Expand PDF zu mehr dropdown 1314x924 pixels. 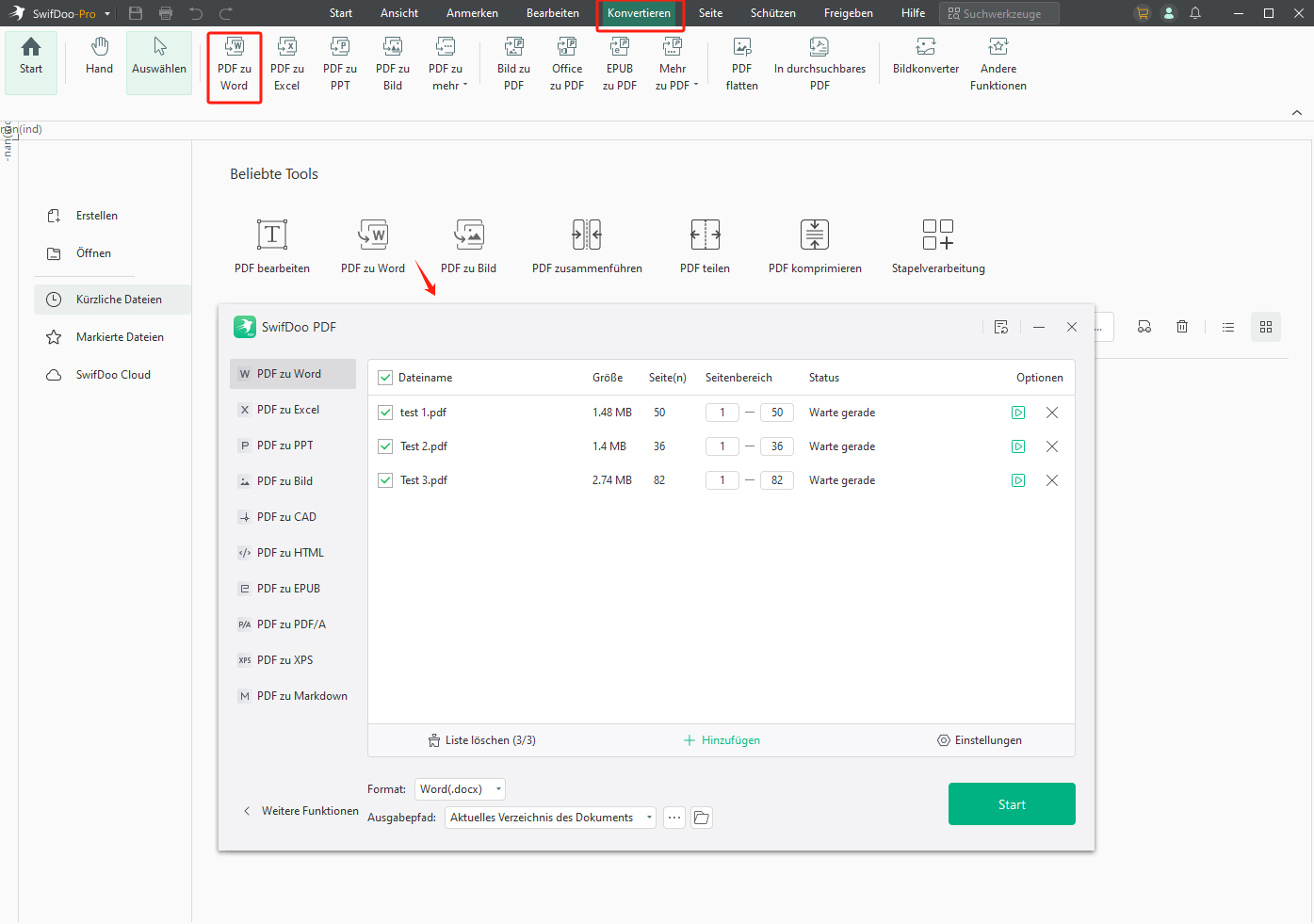(446, 64)
